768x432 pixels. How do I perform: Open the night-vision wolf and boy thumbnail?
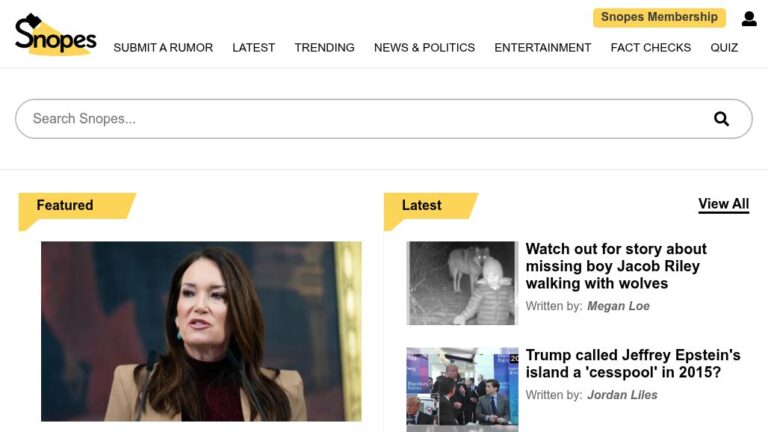pyautogui.click(x=462, y=283)
